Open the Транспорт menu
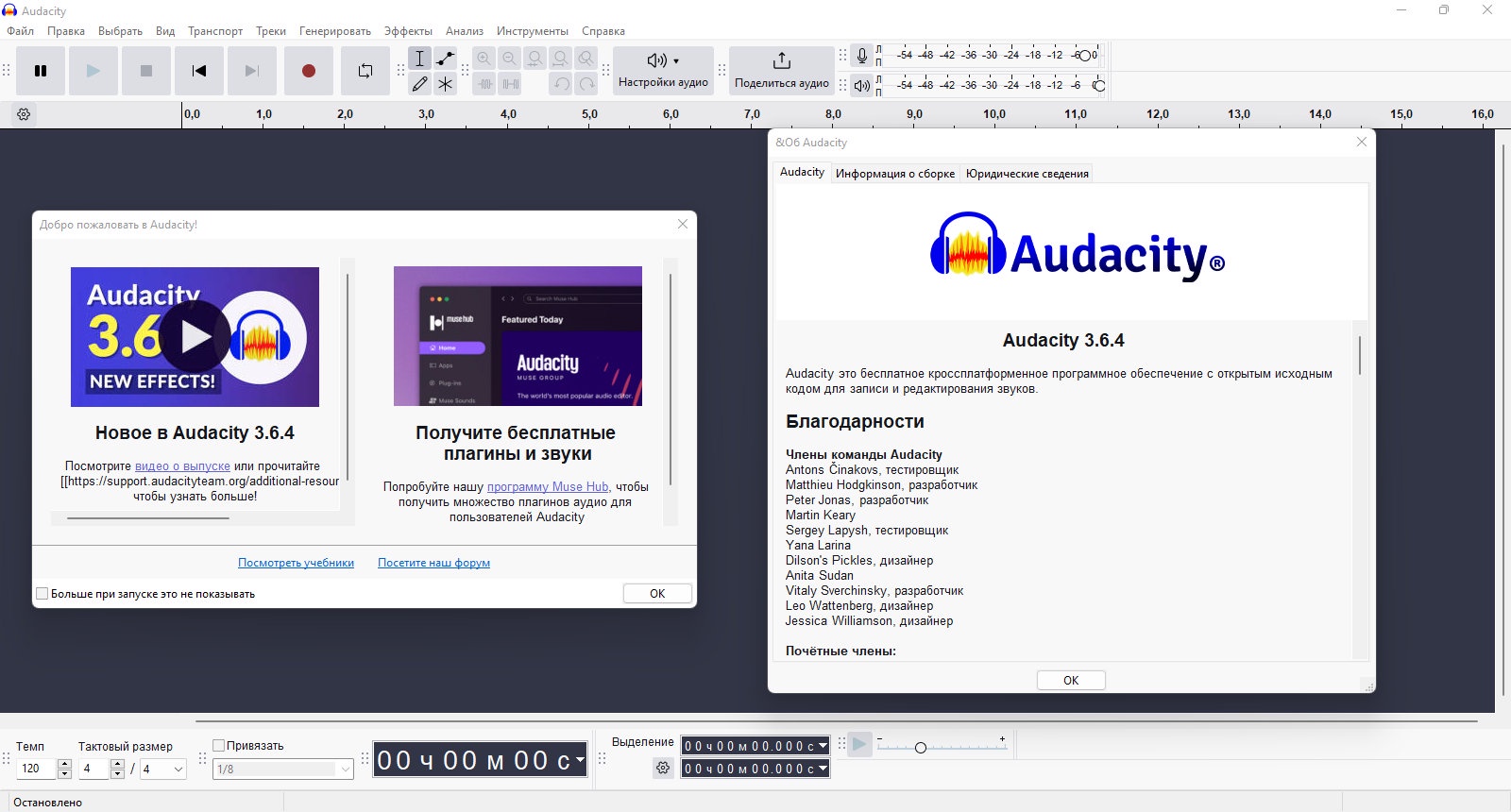 (x=215, y=31)
